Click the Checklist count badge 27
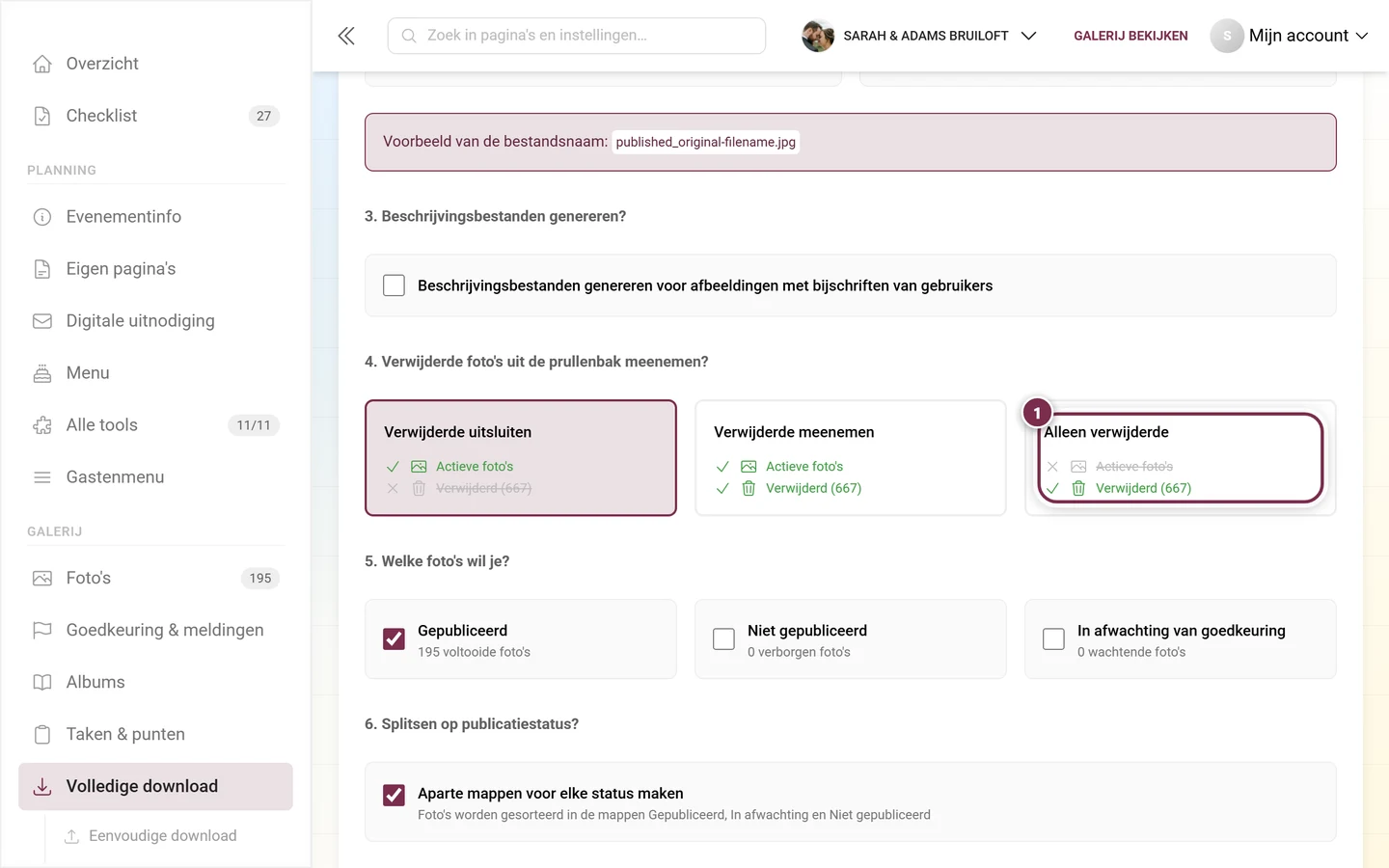The image size is (1389, 868). (264, 116)
